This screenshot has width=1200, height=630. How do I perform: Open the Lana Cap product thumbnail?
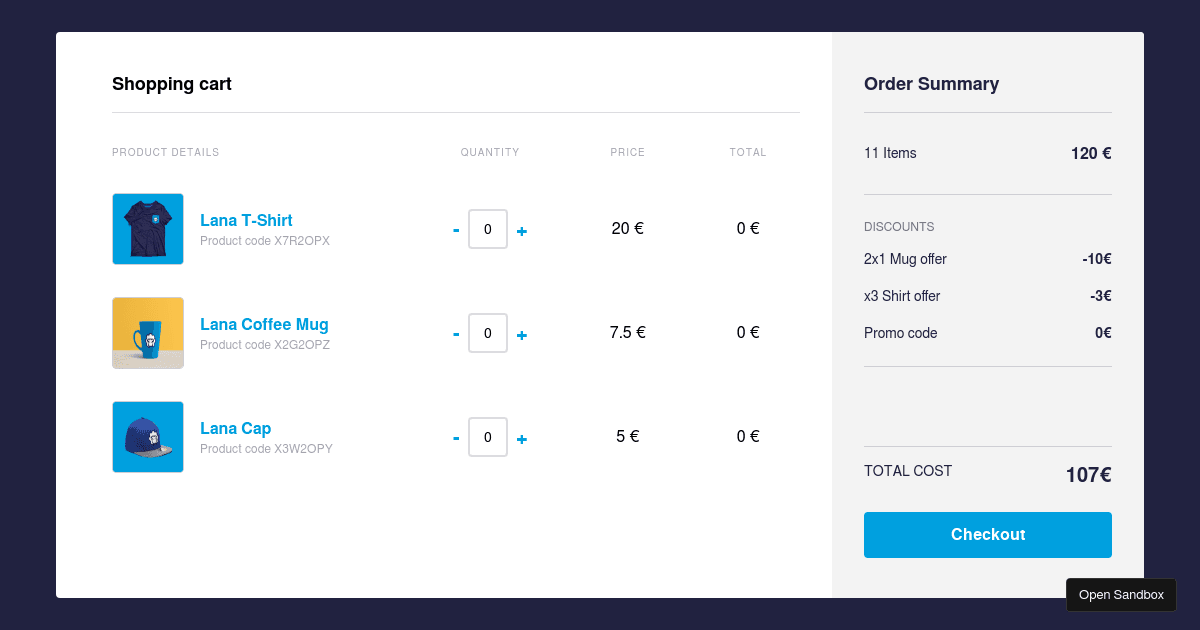click(x=148, y=437)
